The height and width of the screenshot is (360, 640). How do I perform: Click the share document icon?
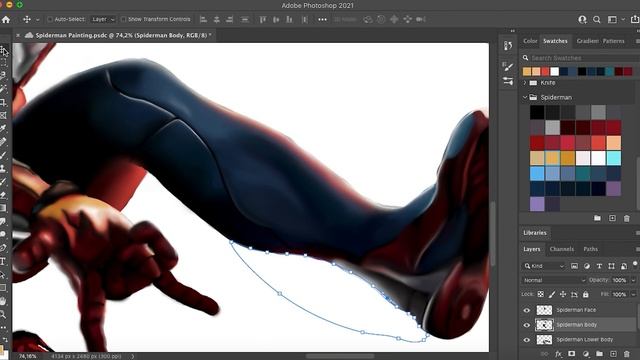coord(635,19)
